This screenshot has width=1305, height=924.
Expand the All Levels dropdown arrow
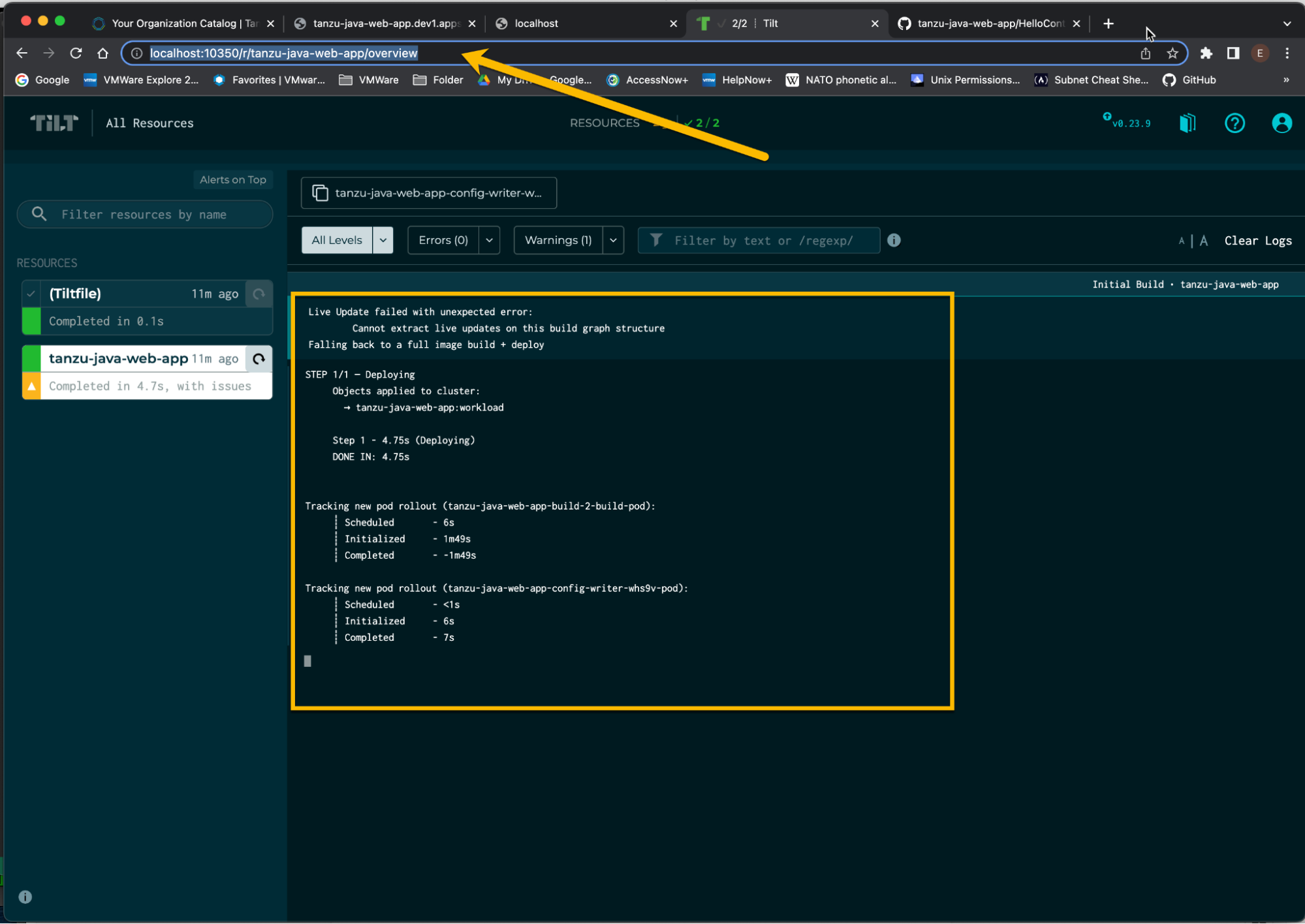(x=383, y=240)
